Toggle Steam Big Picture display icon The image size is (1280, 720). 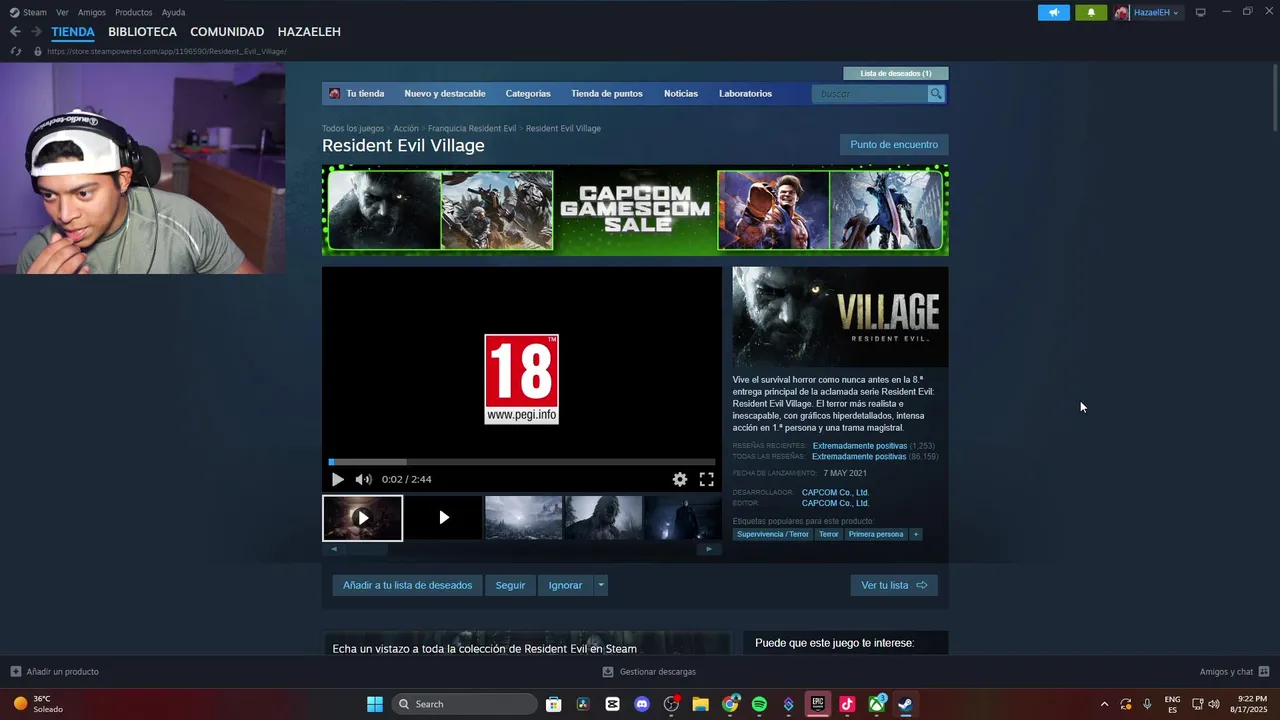1201,12
